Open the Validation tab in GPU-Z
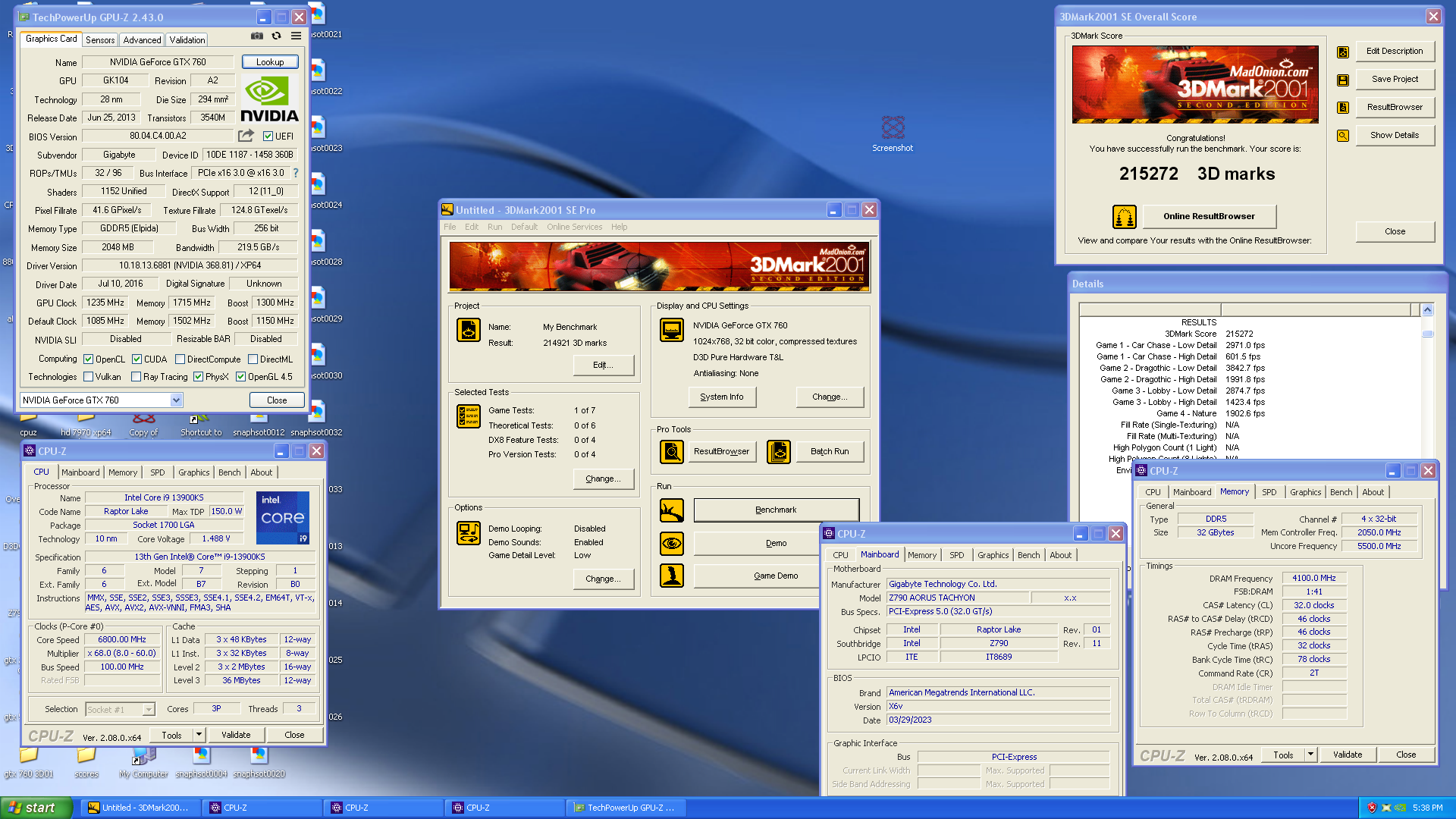Screen dimensions: 1456x819 [x=187, y=40]
